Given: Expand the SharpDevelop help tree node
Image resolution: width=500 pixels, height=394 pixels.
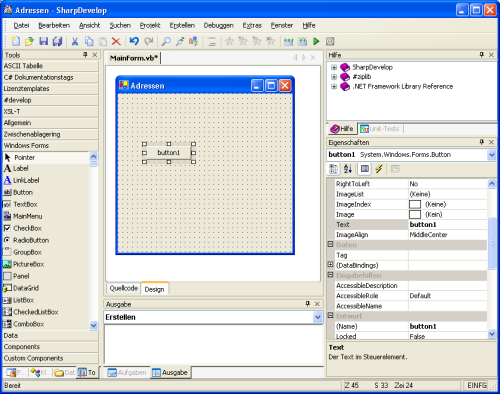Looking at the screenshot, I should click(x=334, y=67).
